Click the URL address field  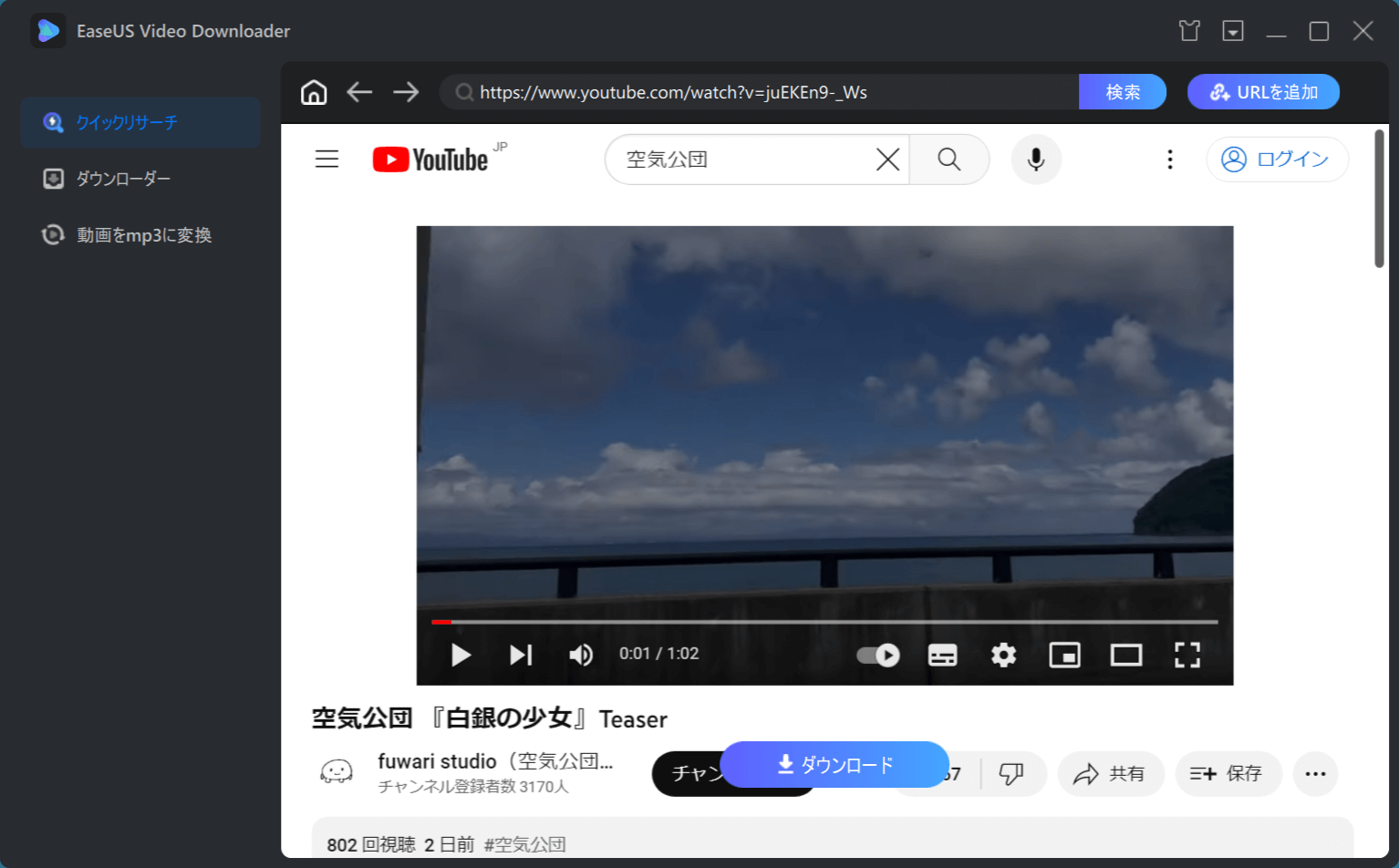pyautogui.click(x=759, y=92)
